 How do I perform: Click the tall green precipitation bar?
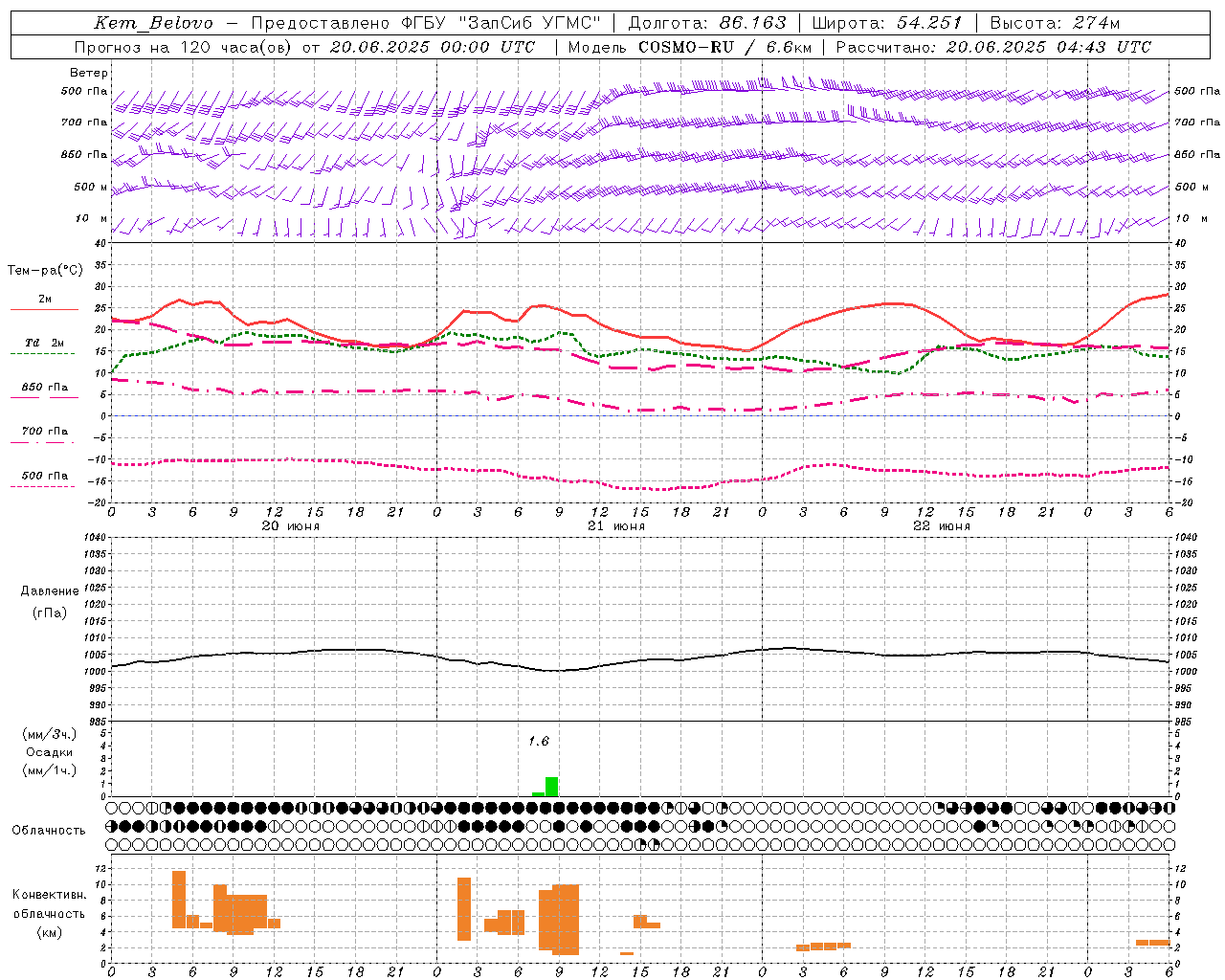(x=551, y=787)
